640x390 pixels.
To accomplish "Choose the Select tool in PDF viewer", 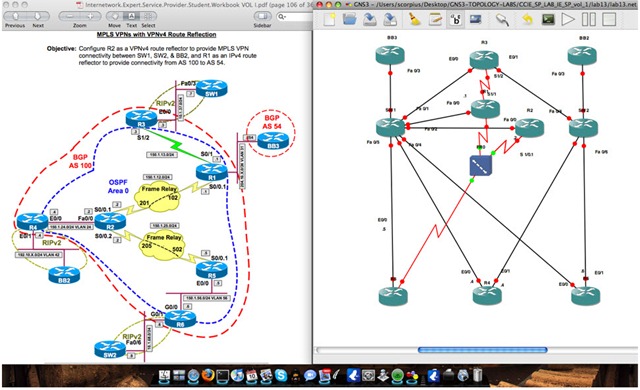I will [x=149, y=17].
